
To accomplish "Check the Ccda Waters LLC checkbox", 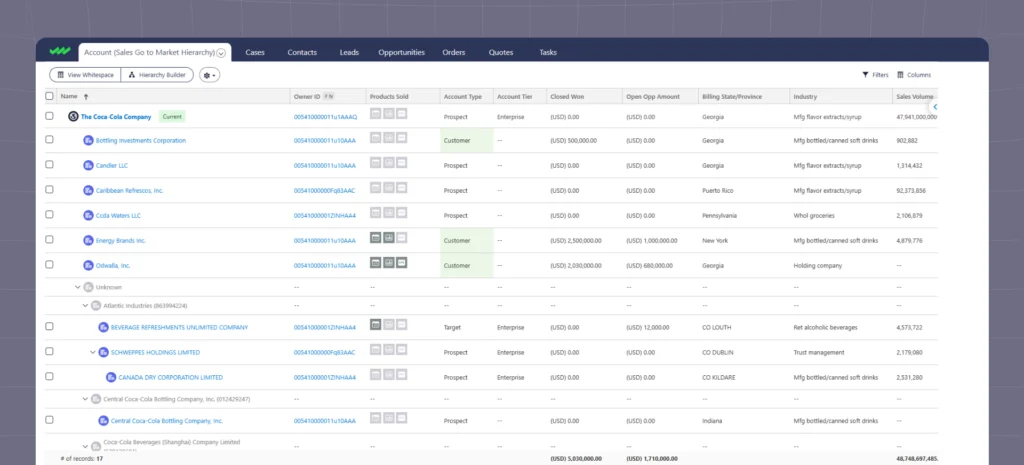I will [49, 214].
